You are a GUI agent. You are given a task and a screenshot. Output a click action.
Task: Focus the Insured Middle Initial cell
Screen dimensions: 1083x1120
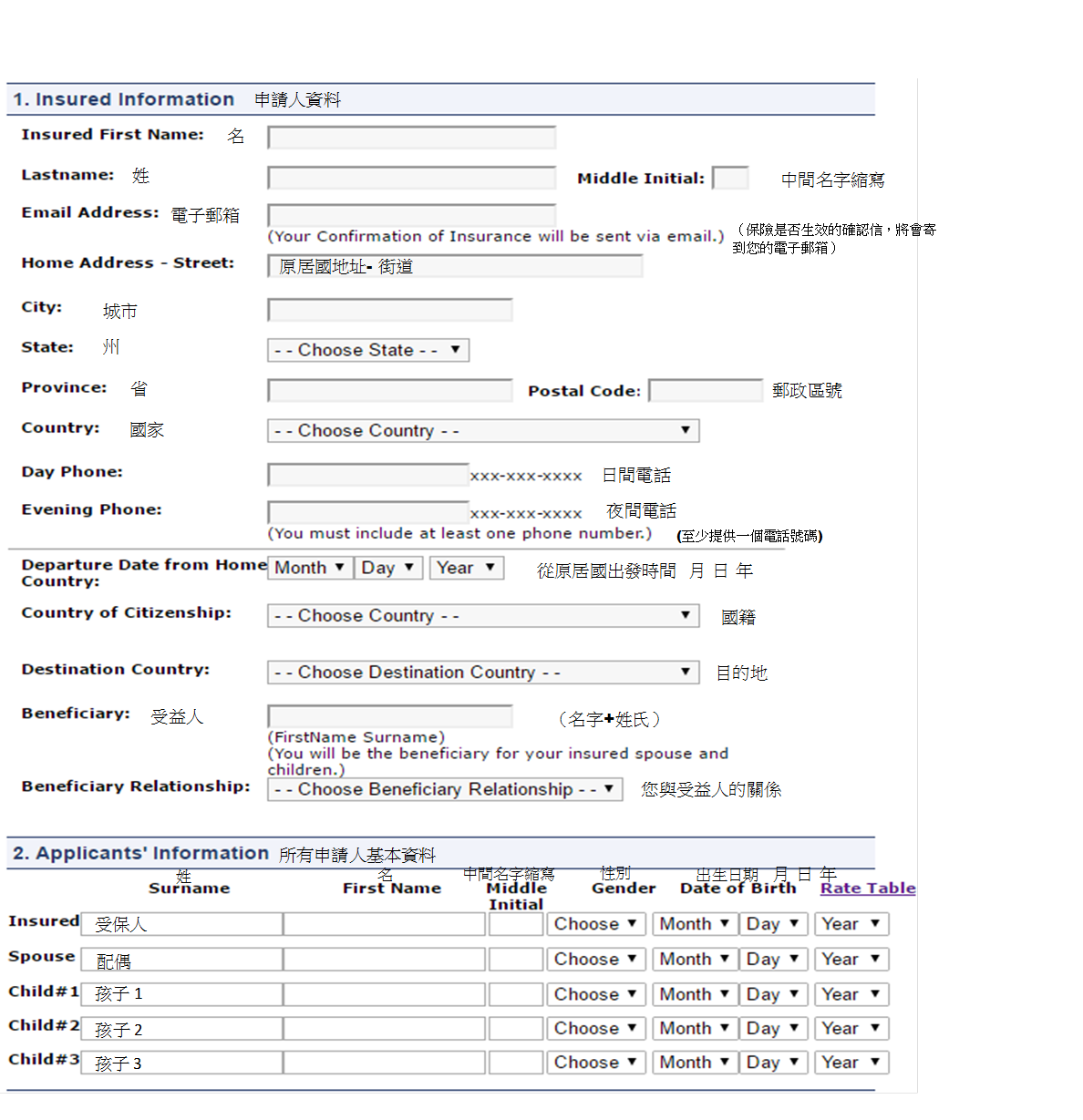pyautogui.click(x=516, y=924)
